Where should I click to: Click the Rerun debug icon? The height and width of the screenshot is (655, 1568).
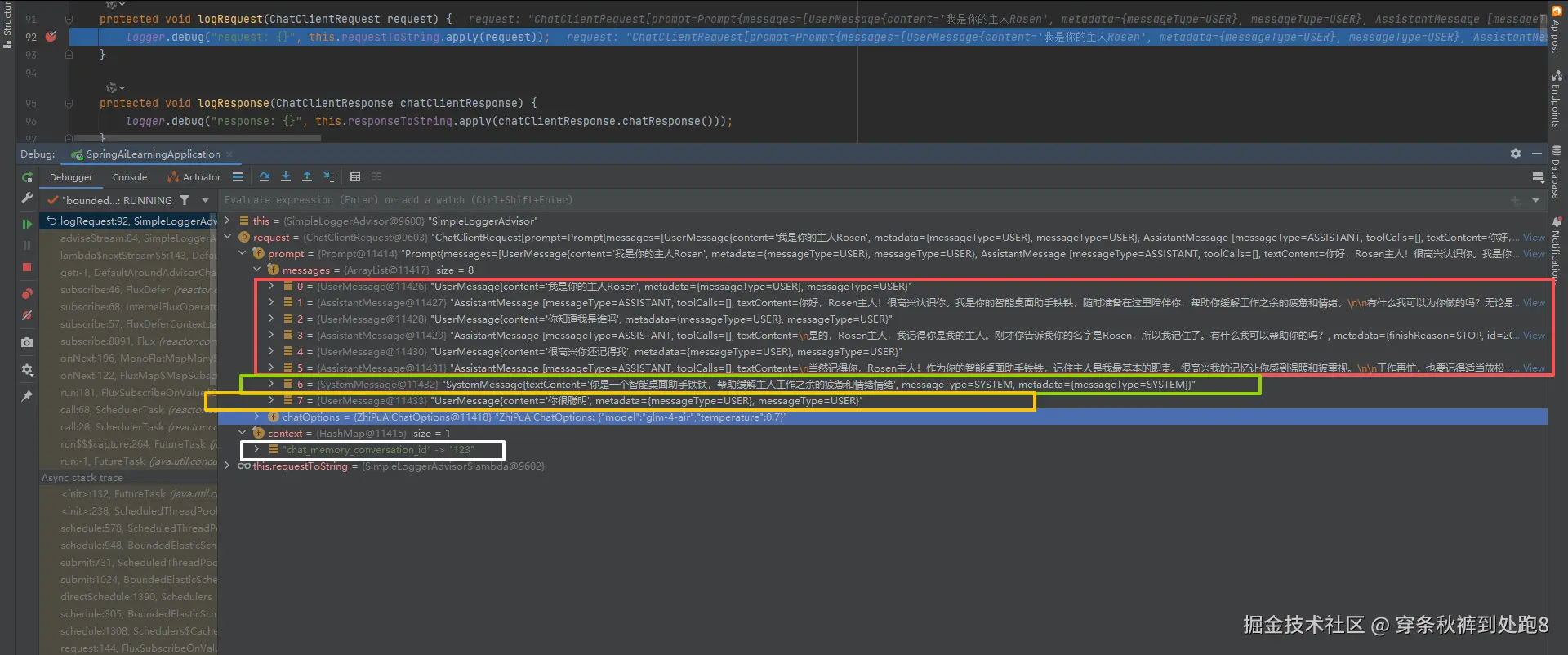[27, 177]
